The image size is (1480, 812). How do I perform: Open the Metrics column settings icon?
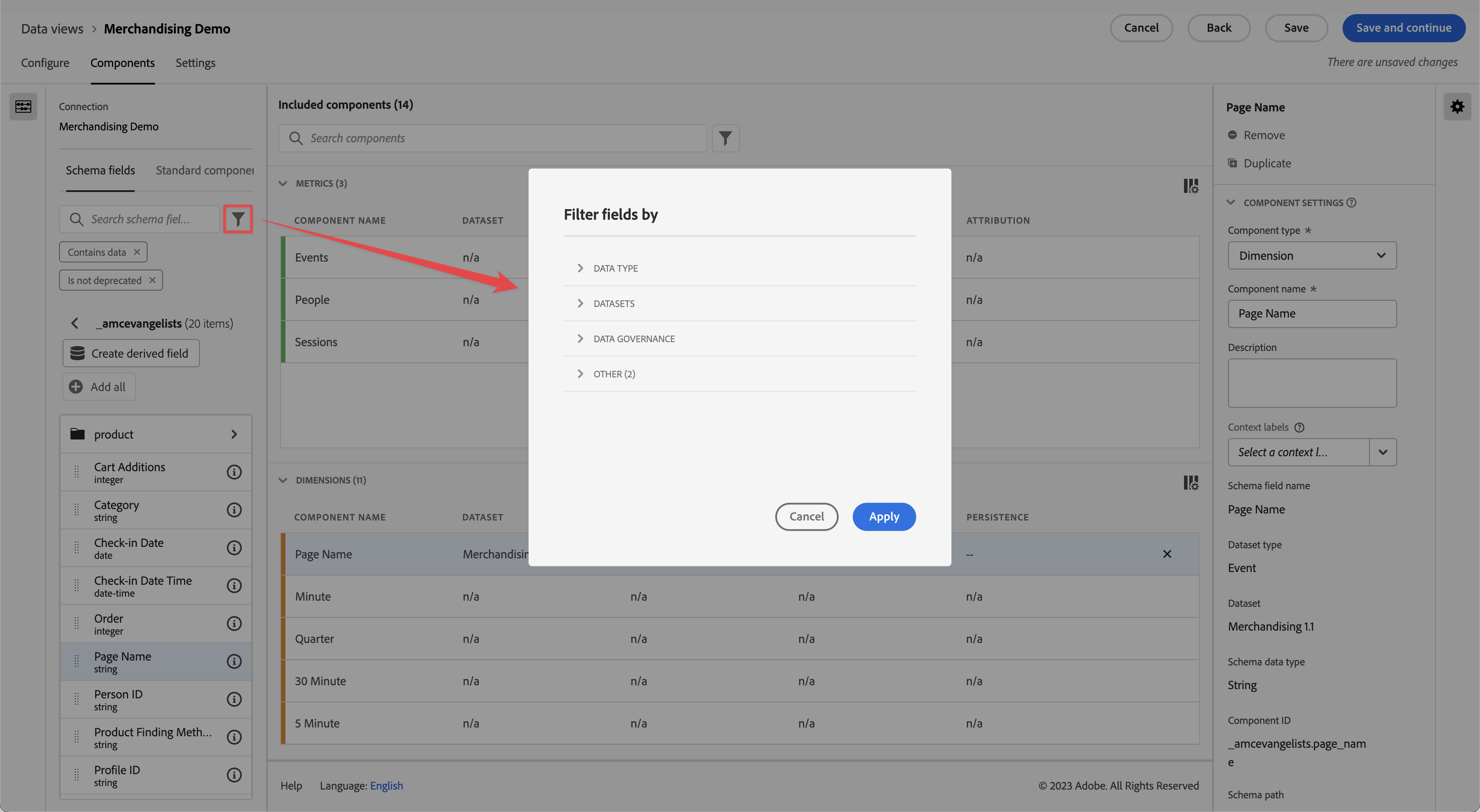tap(1191, 186)
